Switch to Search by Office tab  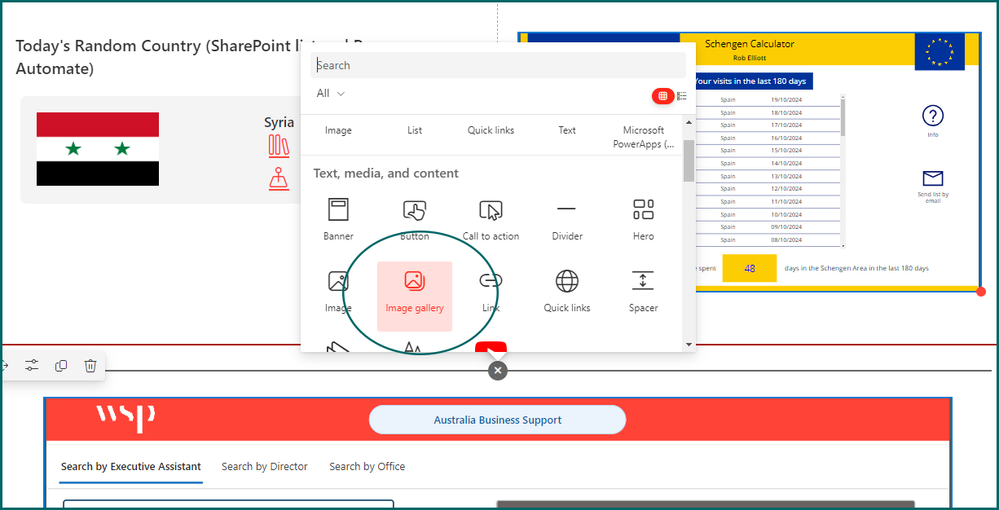coord(367,467)
